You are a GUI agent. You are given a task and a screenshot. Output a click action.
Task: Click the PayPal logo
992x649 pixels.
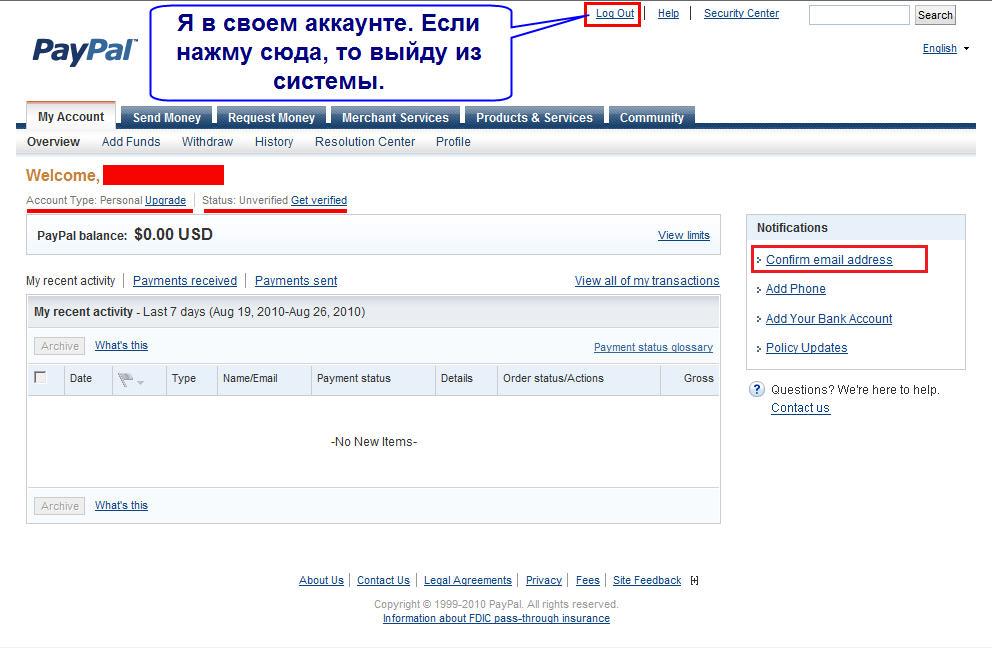click(x=85, y=51)
